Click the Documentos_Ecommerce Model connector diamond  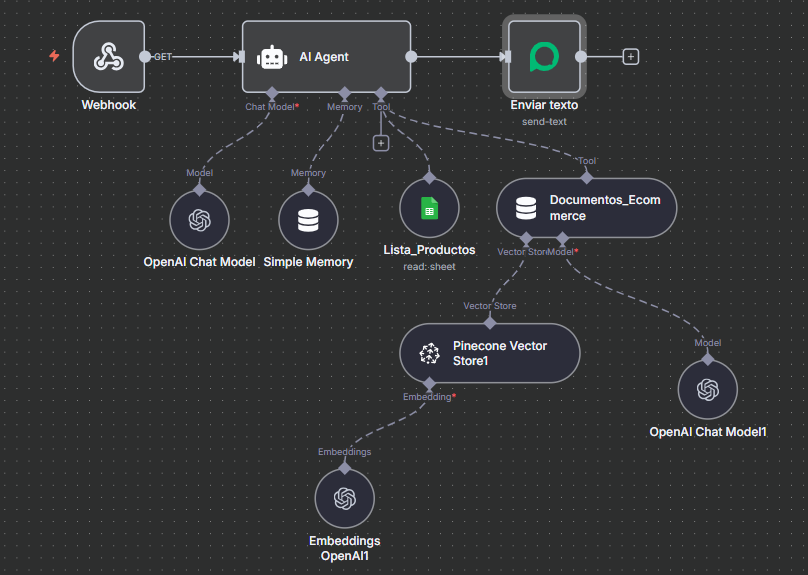click(x=562, y=239)
